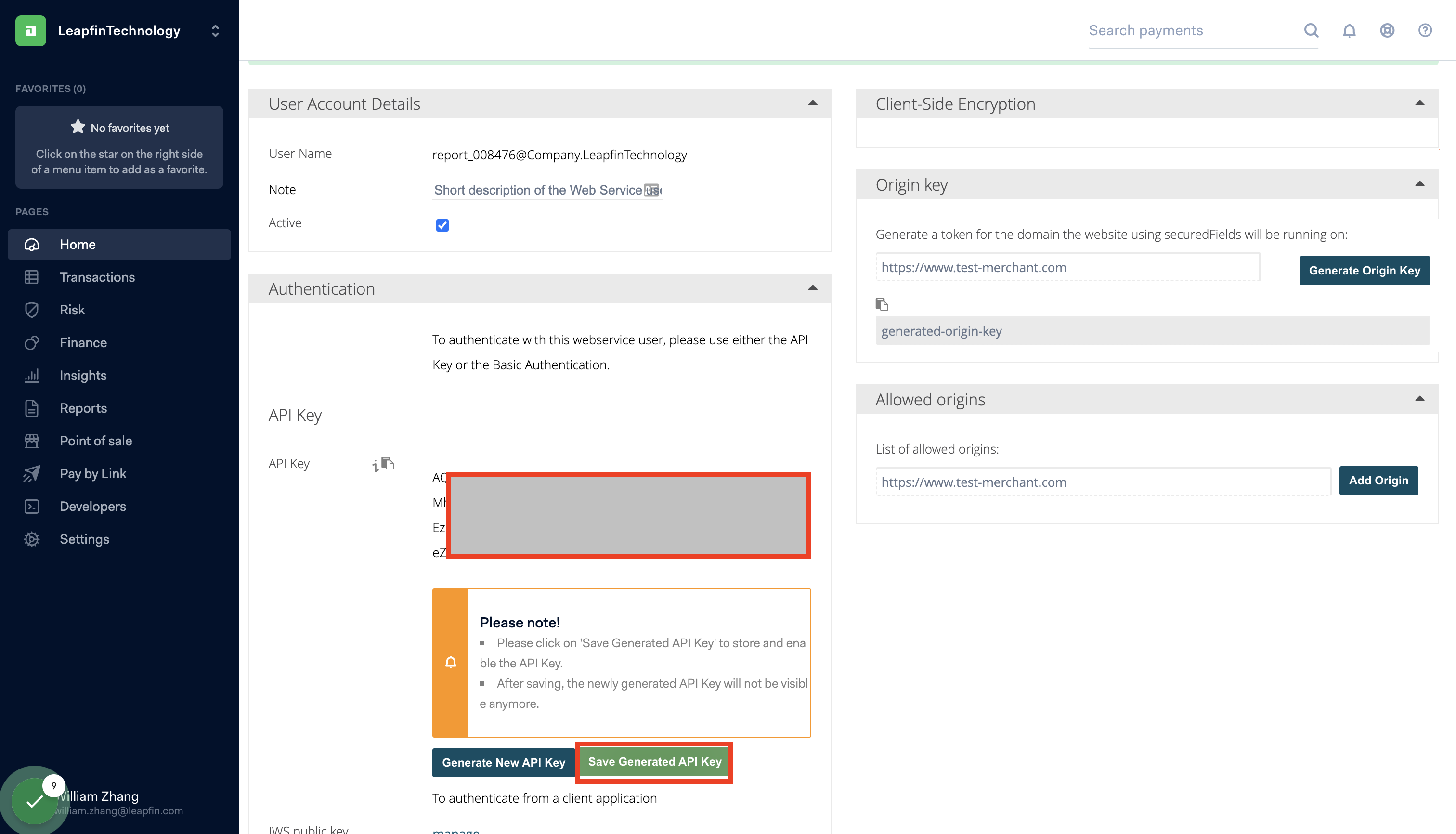Open the support lifebuoy icon

click(1387, 30)
